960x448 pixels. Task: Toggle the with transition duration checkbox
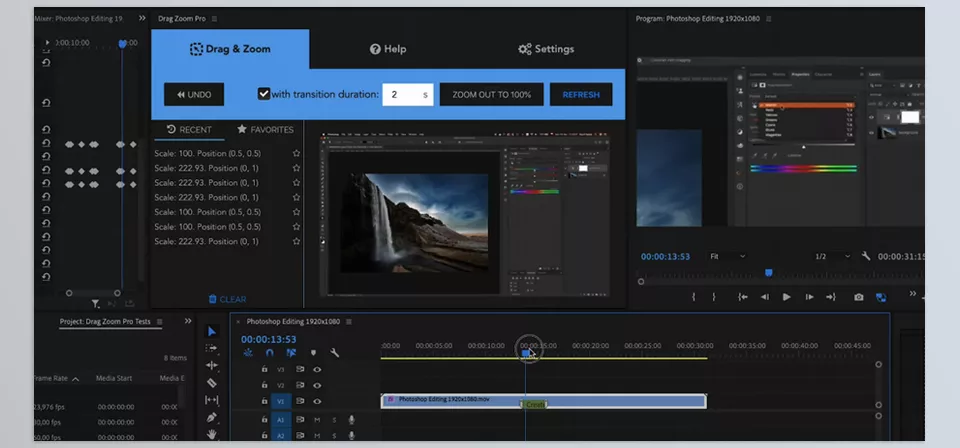point(264,94)
